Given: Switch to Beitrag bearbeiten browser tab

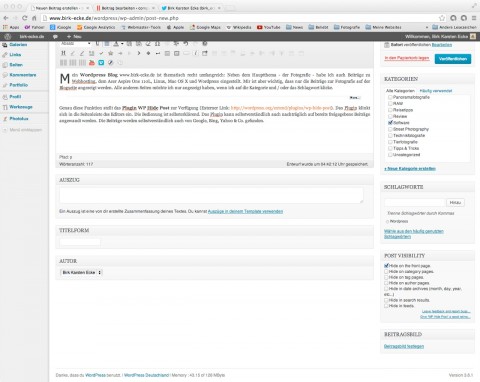Looking at the screenshot, I should (x=125, y=8).
